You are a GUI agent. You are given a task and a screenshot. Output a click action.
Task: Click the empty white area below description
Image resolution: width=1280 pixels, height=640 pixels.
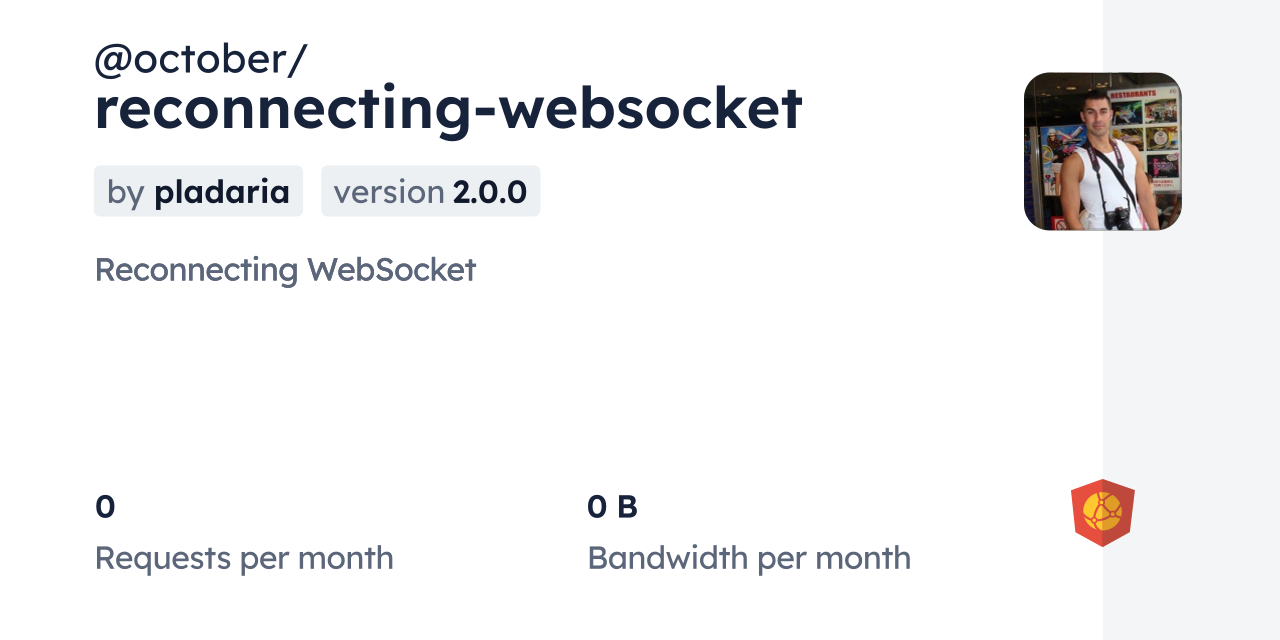[x=500, y=380]
